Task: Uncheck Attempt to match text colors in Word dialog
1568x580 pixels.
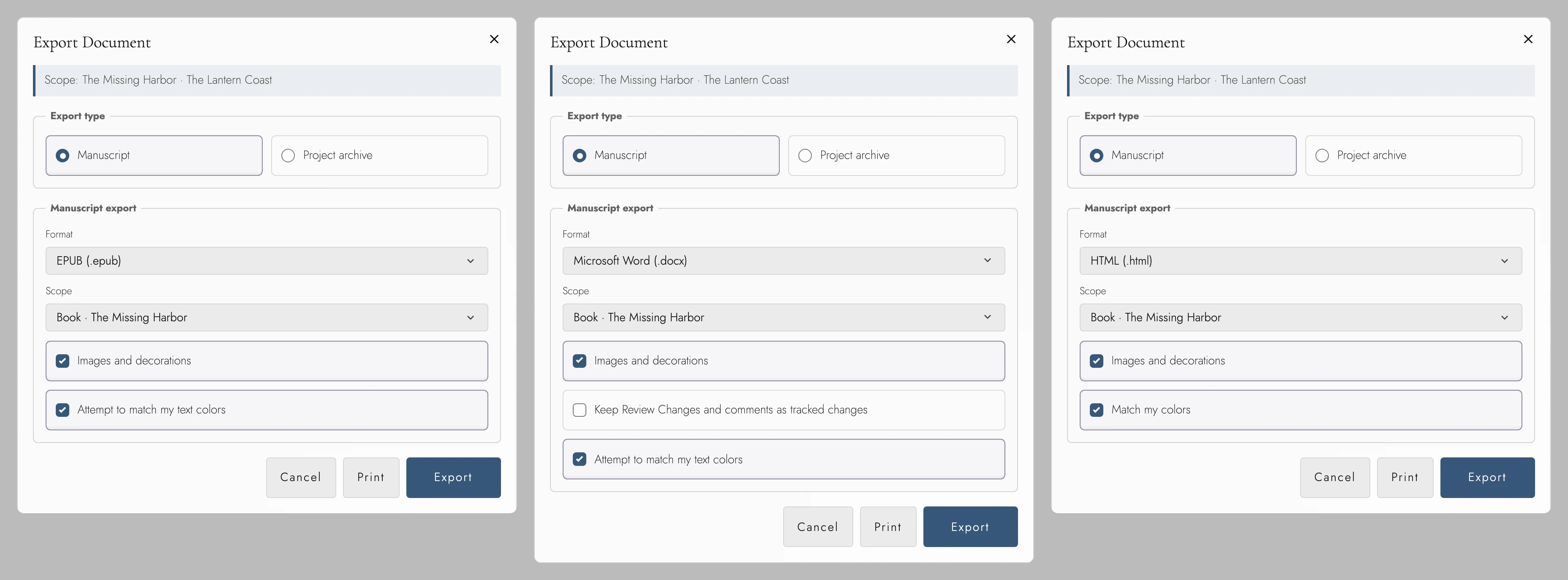Action: click(580, 460)
